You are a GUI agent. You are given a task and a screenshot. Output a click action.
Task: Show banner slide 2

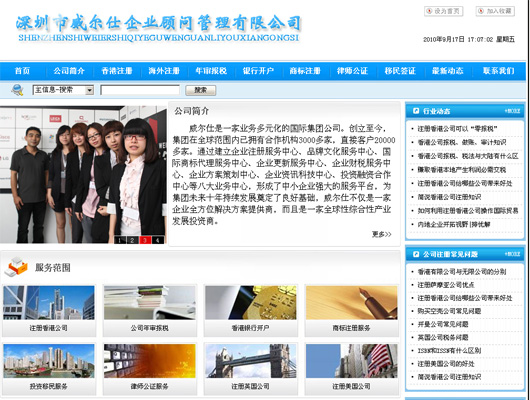pyautogui.click(x=132, y=240)
